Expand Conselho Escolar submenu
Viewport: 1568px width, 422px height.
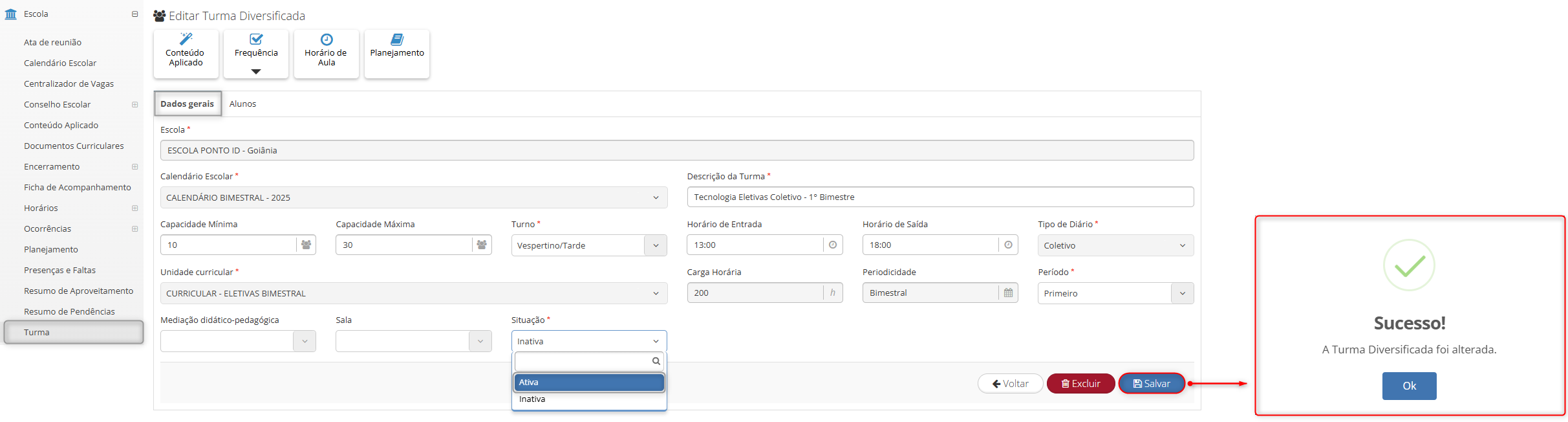pos(134,105)
